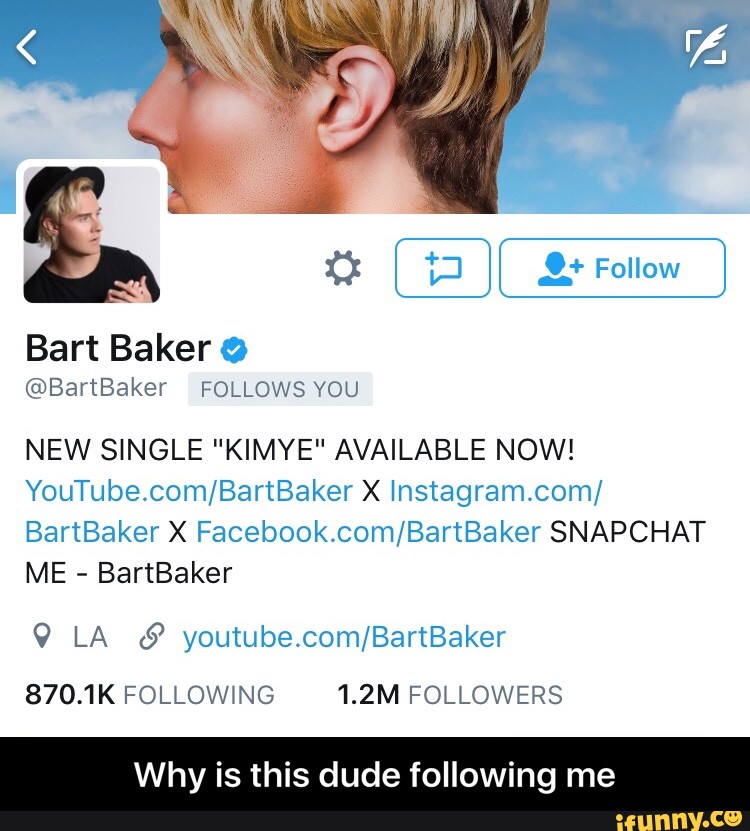The width and height of the screenshot is (750, 831).
Task: Compose a new tweet with quill icon
Action: [707, 46]
